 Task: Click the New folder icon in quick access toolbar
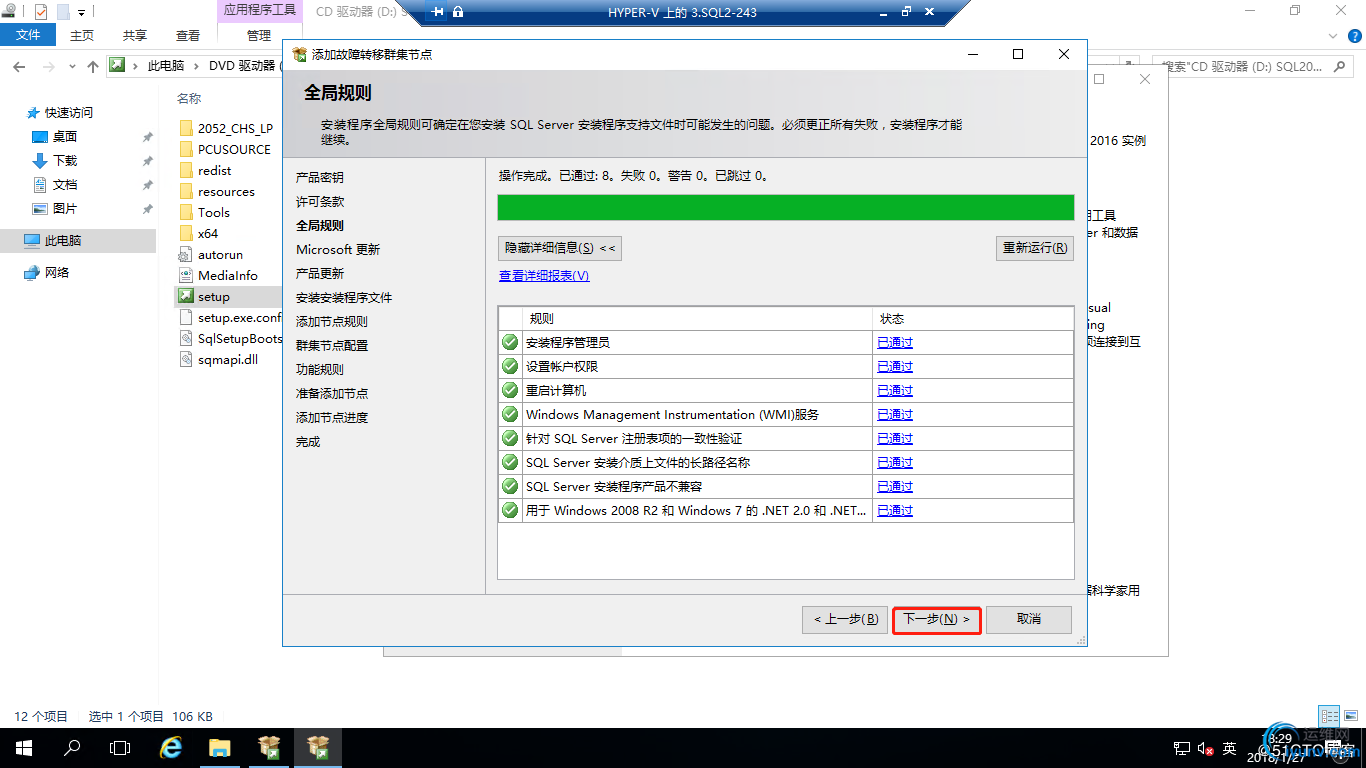pyautogui.click(x=62, y=12)
